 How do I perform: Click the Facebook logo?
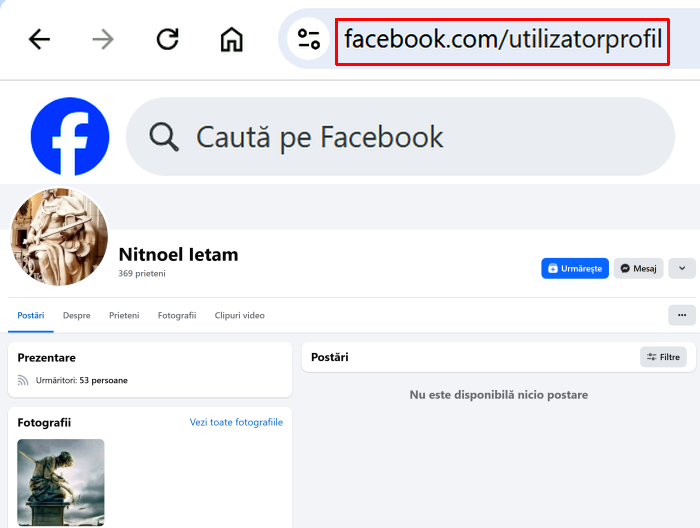(x=70, y=136)
